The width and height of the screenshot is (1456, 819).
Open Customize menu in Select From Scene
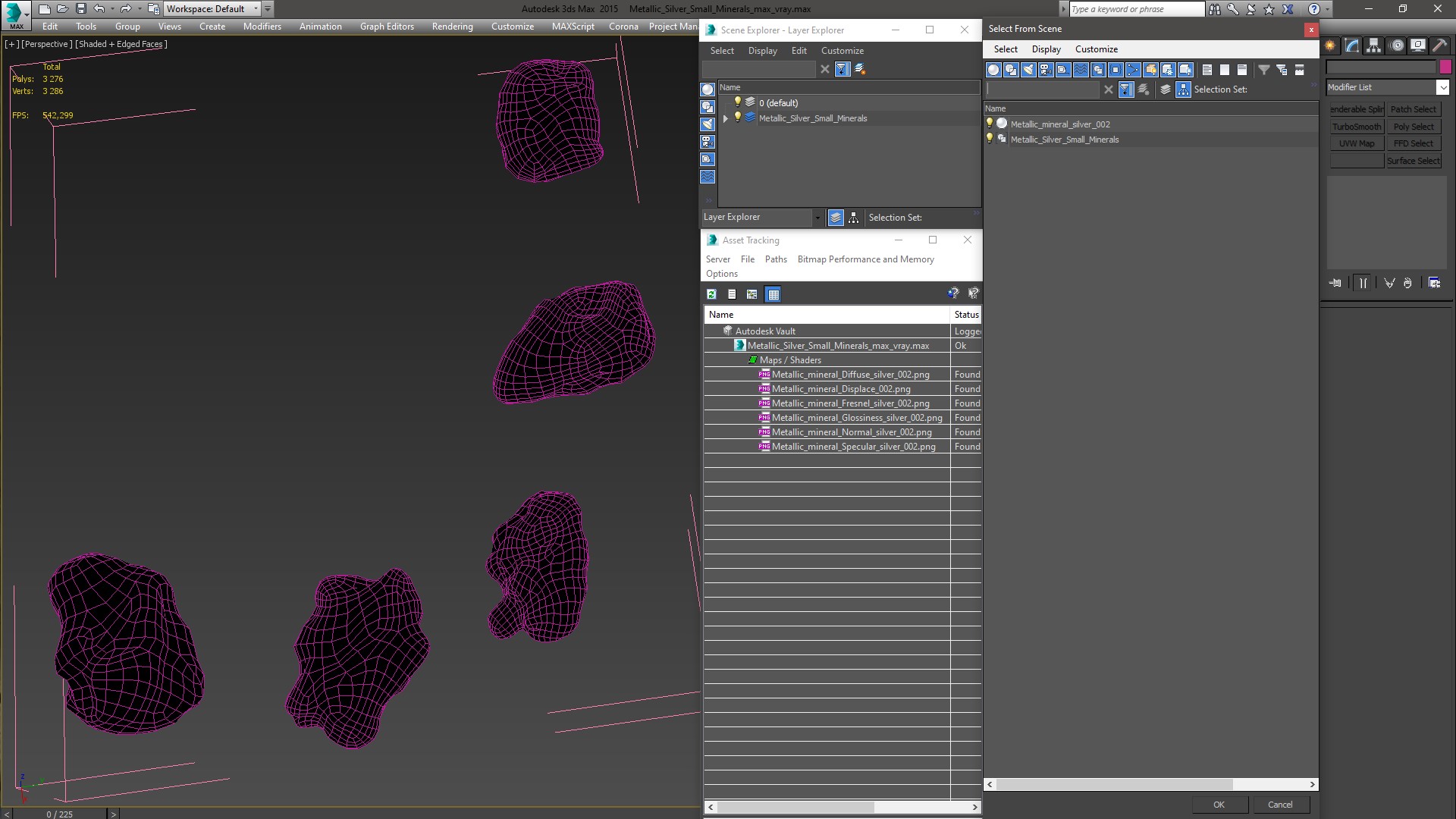pos(1096,49)
